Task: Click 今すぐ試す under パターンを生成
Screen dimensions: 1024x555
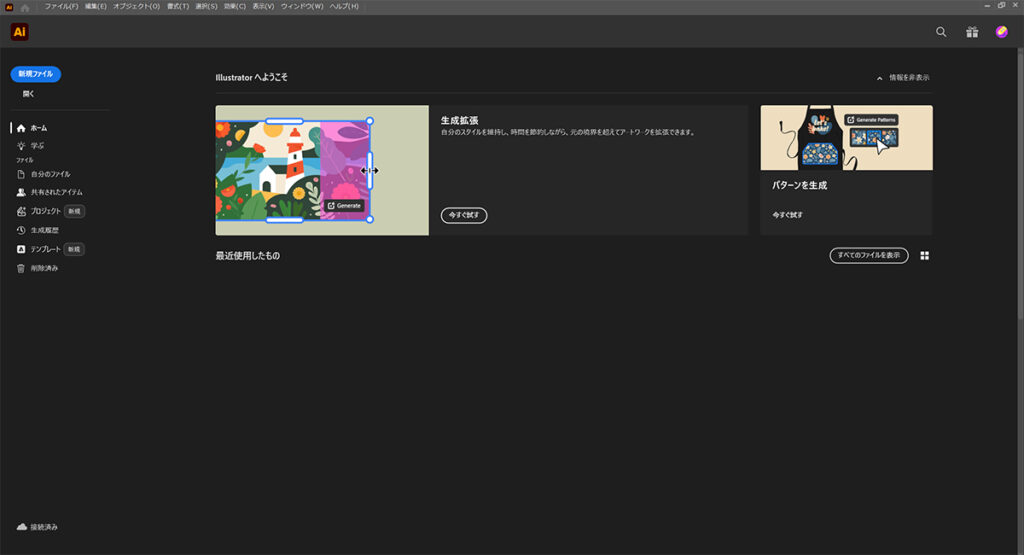Action: point(788,215)
